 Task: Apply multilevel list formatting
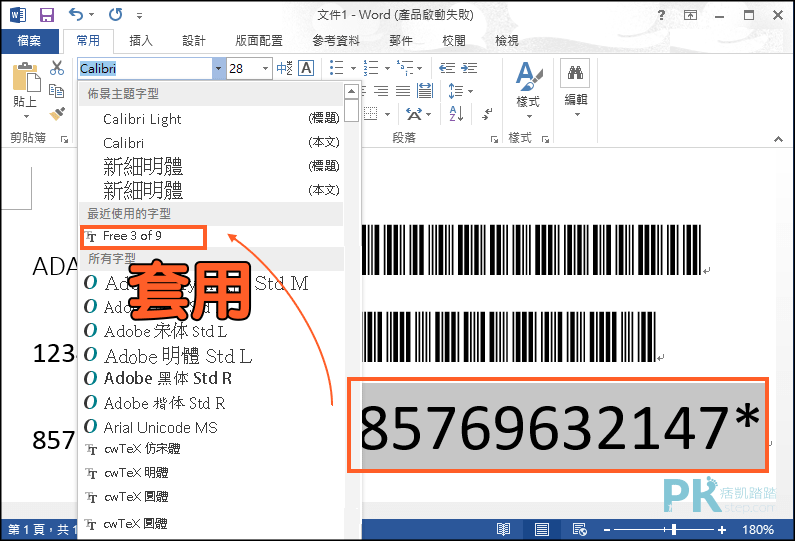pyautogui.click(x=405, y=68)
